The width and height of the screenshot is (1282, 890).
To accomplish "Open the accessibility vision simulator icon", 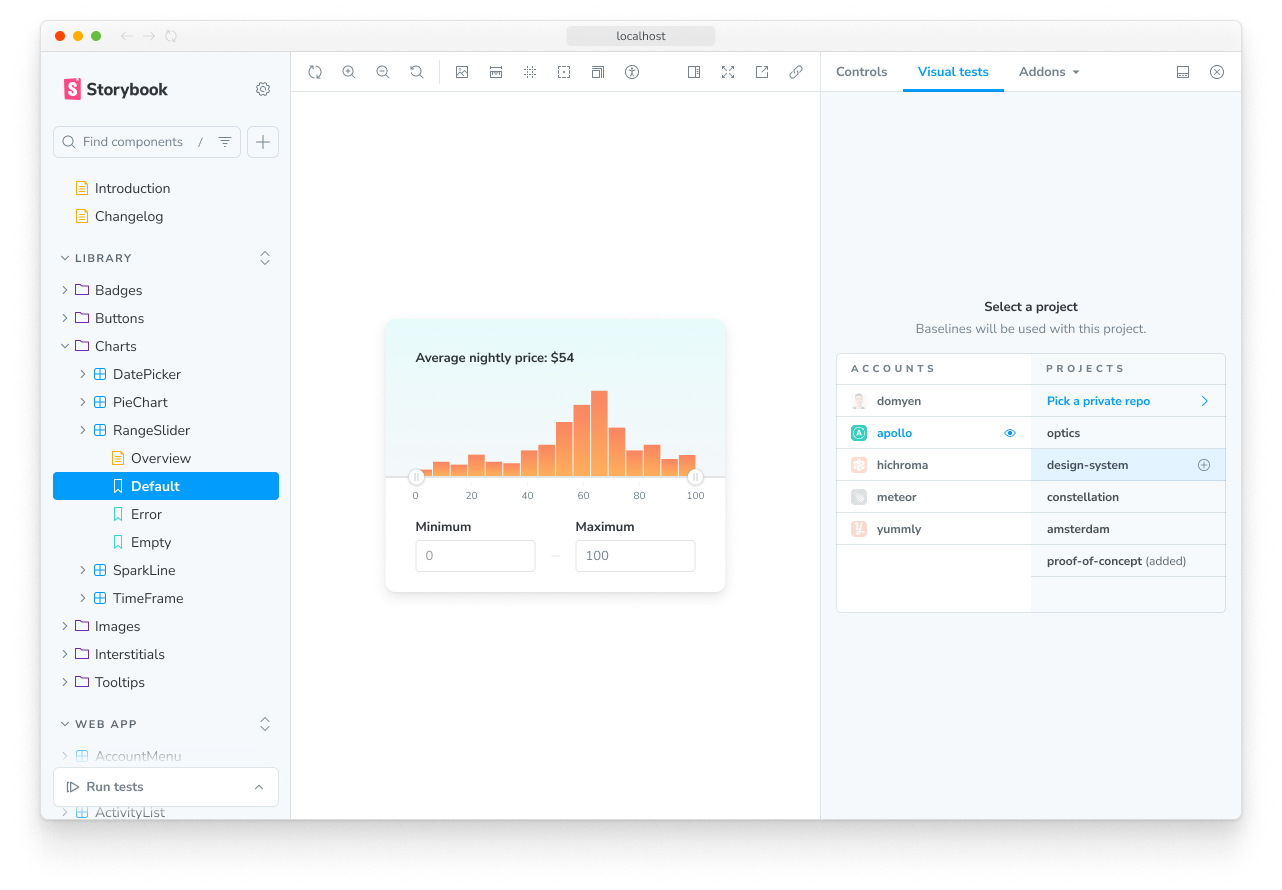I will pos(632,72).
